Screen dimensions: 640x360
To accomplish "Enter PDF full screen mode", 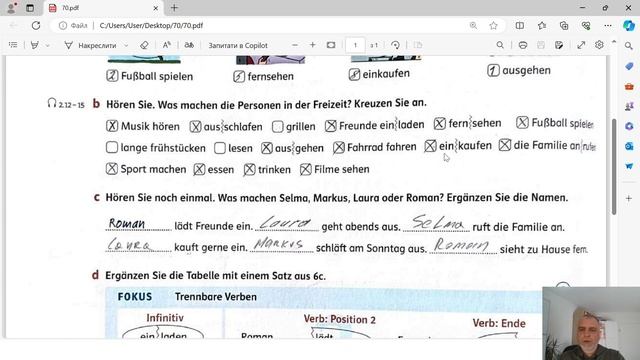I will pyautogui.click(x=581, y=45).
